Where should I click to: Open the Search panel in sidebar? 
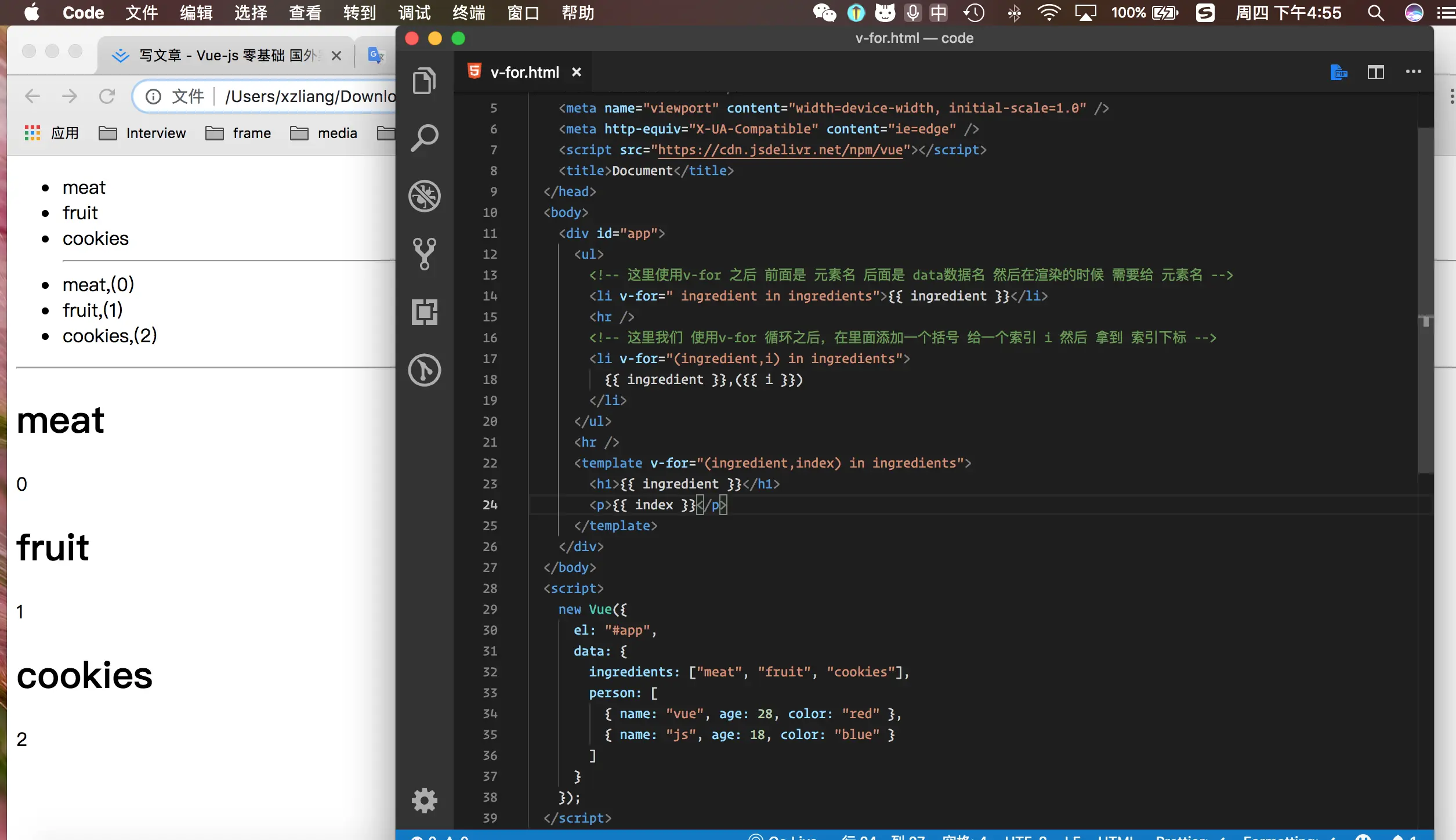424,138
